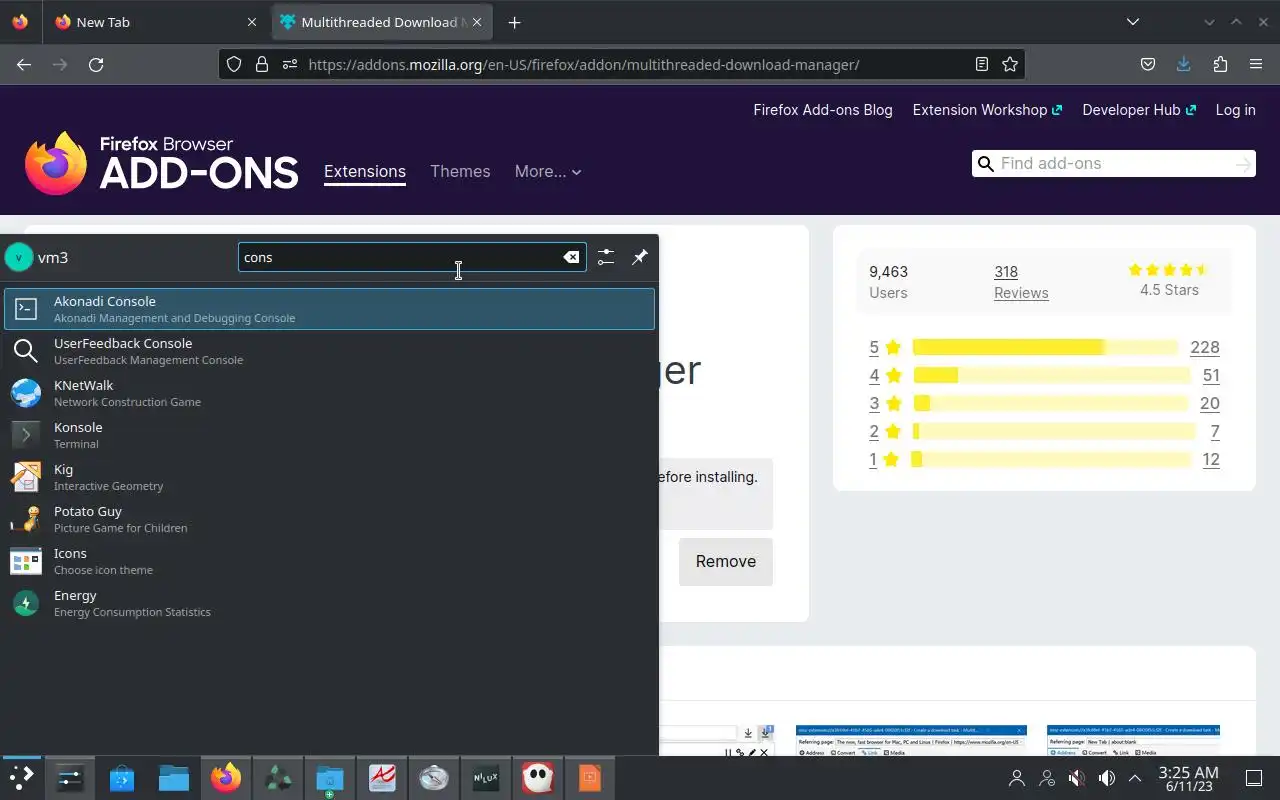Viewport: 1280px width, 800px height.
Task: Click Log in link
Action: coord(1235,110)
